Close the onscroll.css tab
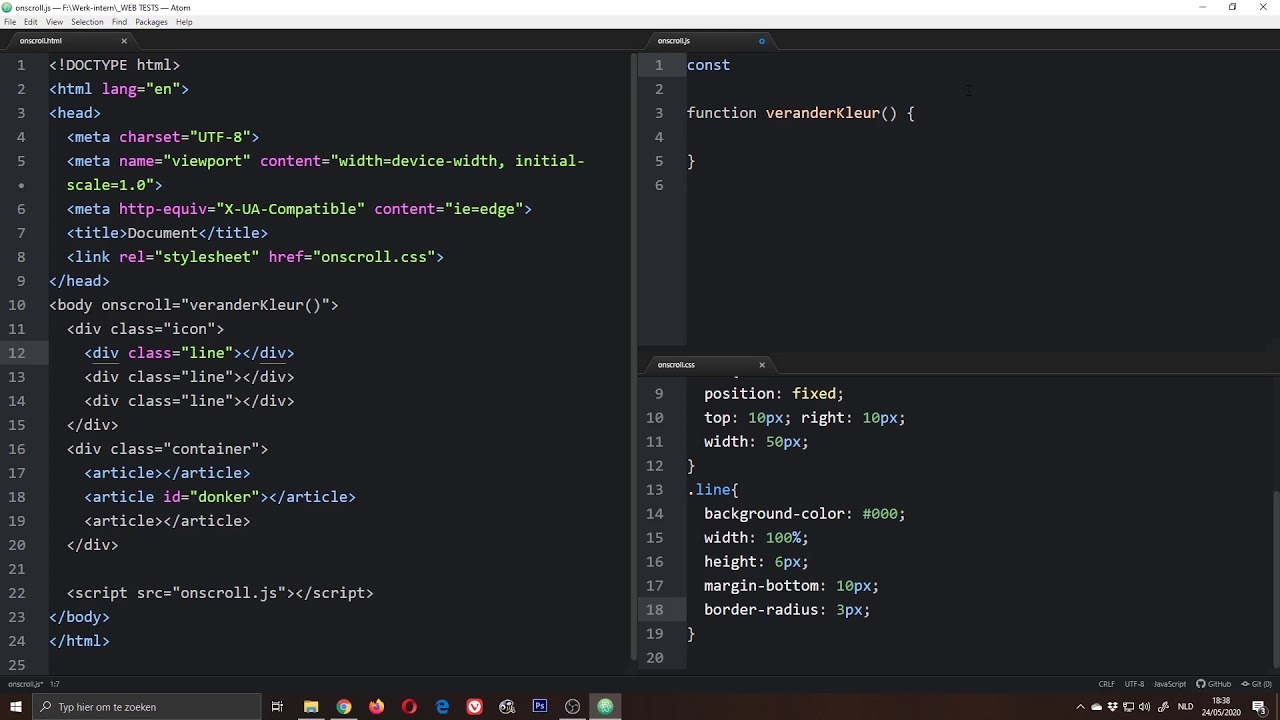The width and height of the screenshot is (1280, 720). [x=762, y=365]
